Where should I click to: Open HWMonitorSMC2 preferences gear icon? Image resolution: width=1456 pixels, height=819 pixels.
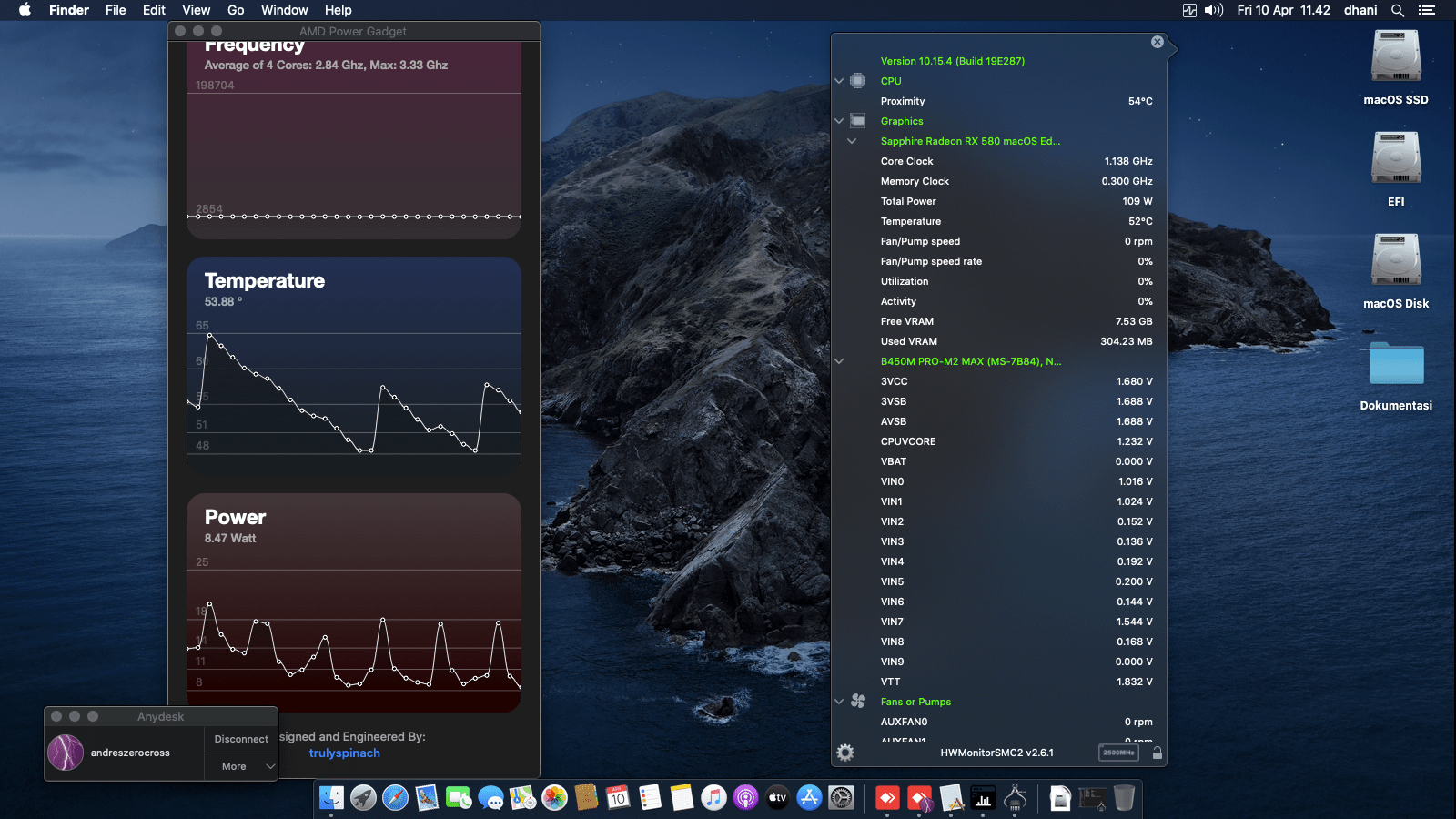click(x=845, y=753)
